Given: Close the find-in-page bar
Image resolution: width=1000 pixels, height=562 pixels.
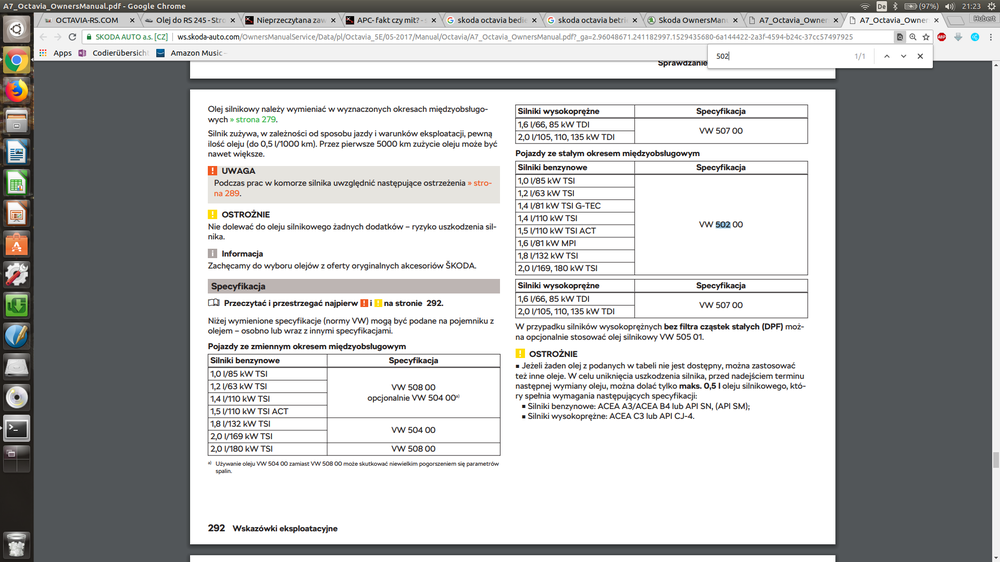Looking at the screenshot, I should tap(921, 56).
